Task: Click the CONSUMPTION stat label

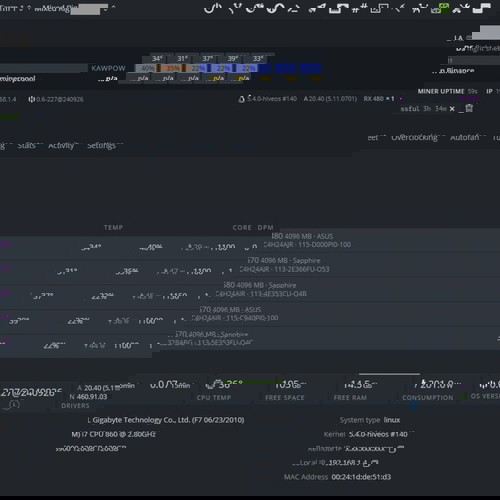Action: coord(428,398)
